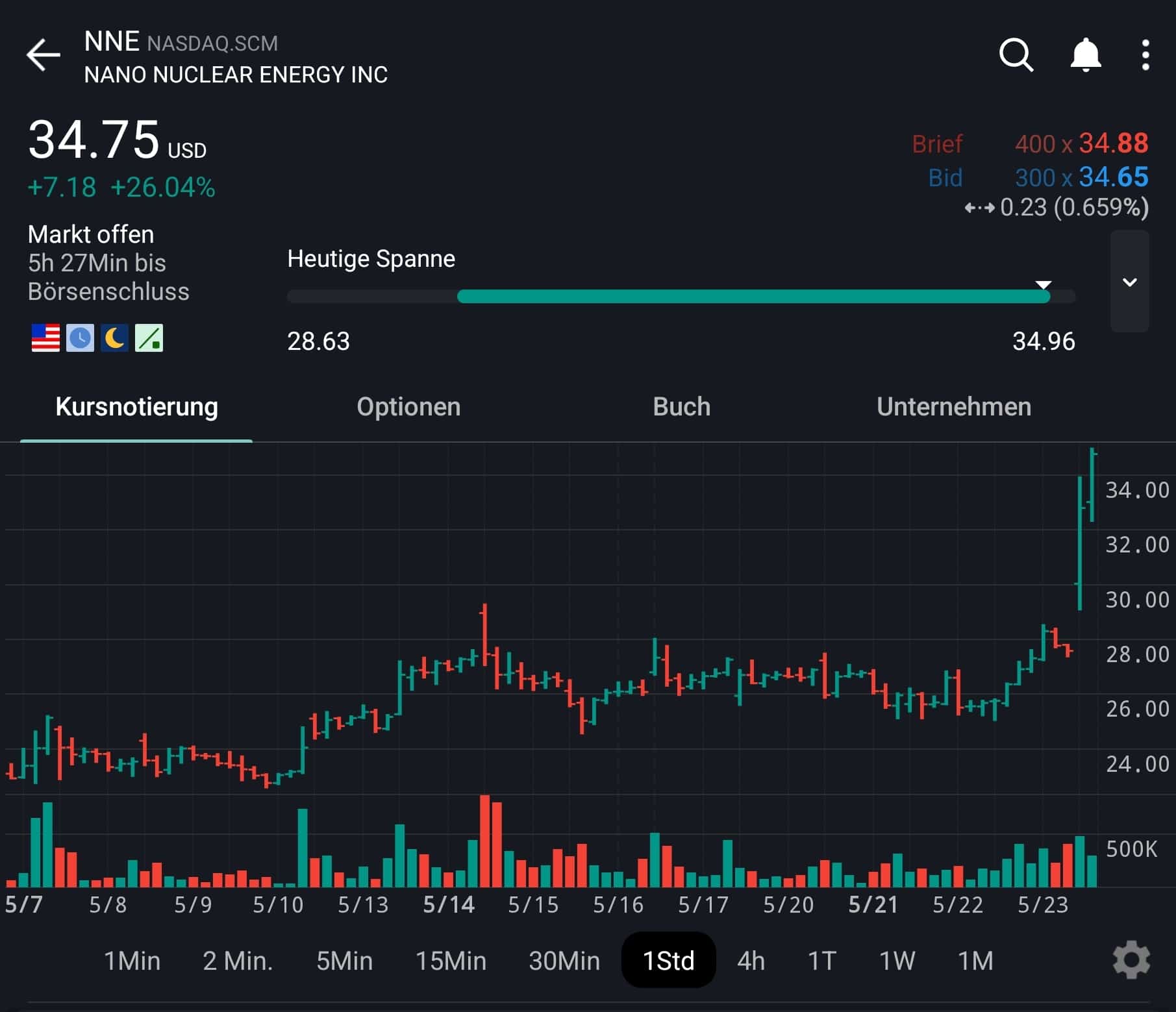The width and height of the screenshot is (1176, 1012).
Task: Tap the white range position marker
Action: coord(1043,285)
